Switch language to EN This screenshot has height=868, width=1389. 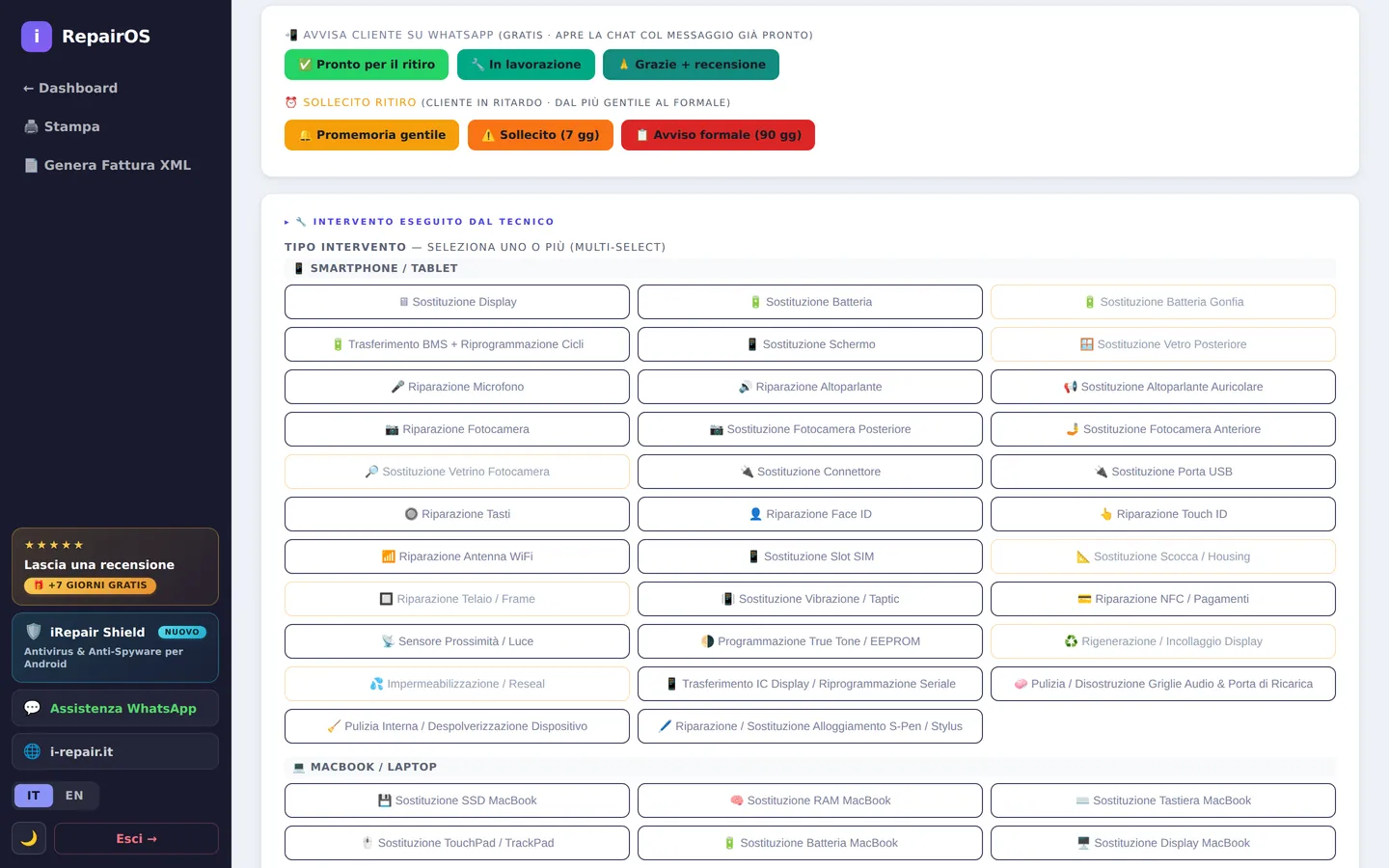point(74,796)
